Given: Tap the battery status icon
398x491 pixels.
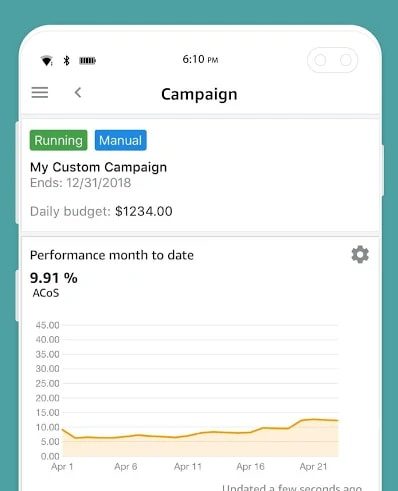Looking at the screenshot, I should pyautogui.click(x=87, y=60).
